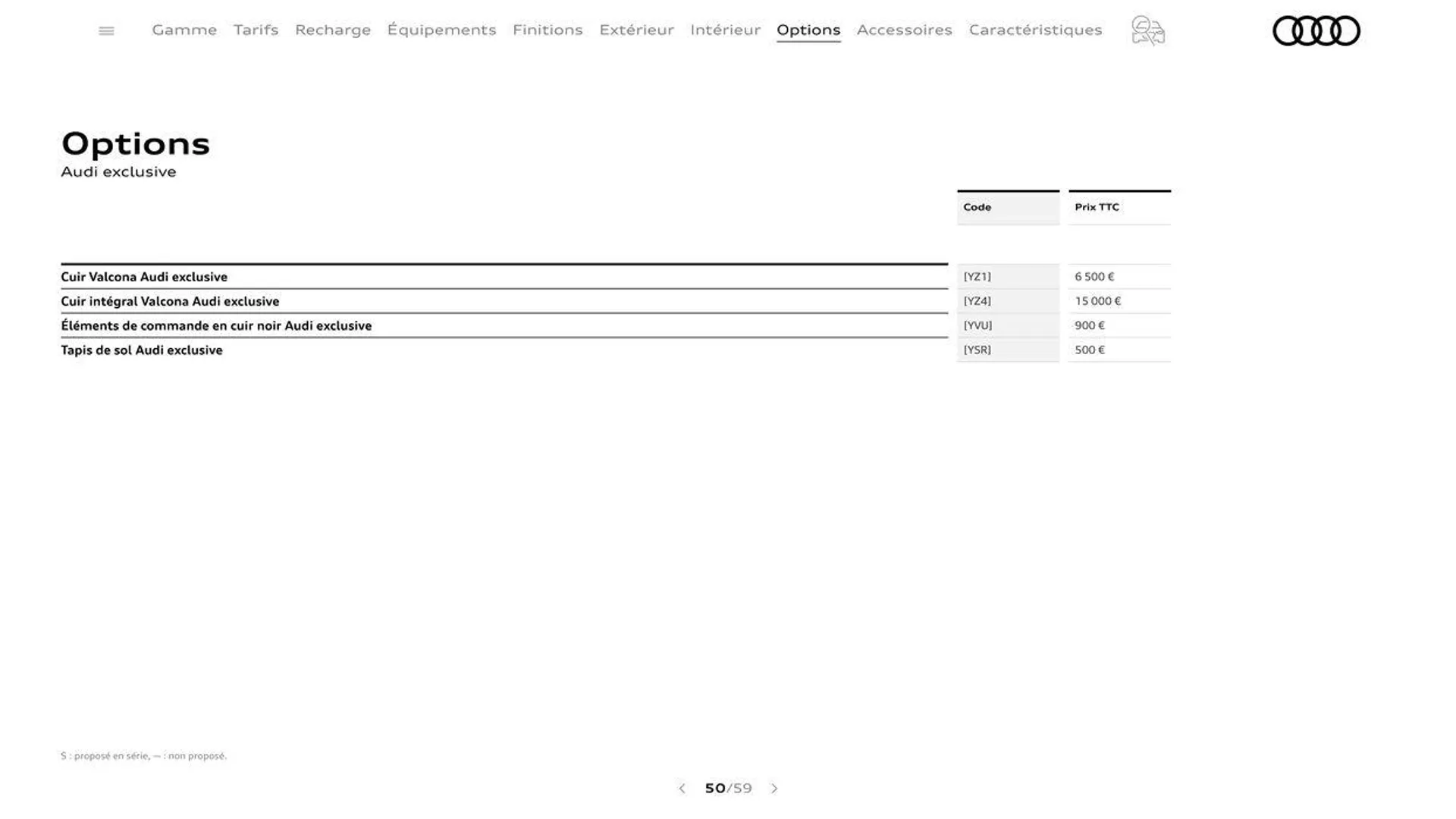The width and height of the screenshot is (1456, 819).
Task: Open the Recharge section
Action: (333, 30)
